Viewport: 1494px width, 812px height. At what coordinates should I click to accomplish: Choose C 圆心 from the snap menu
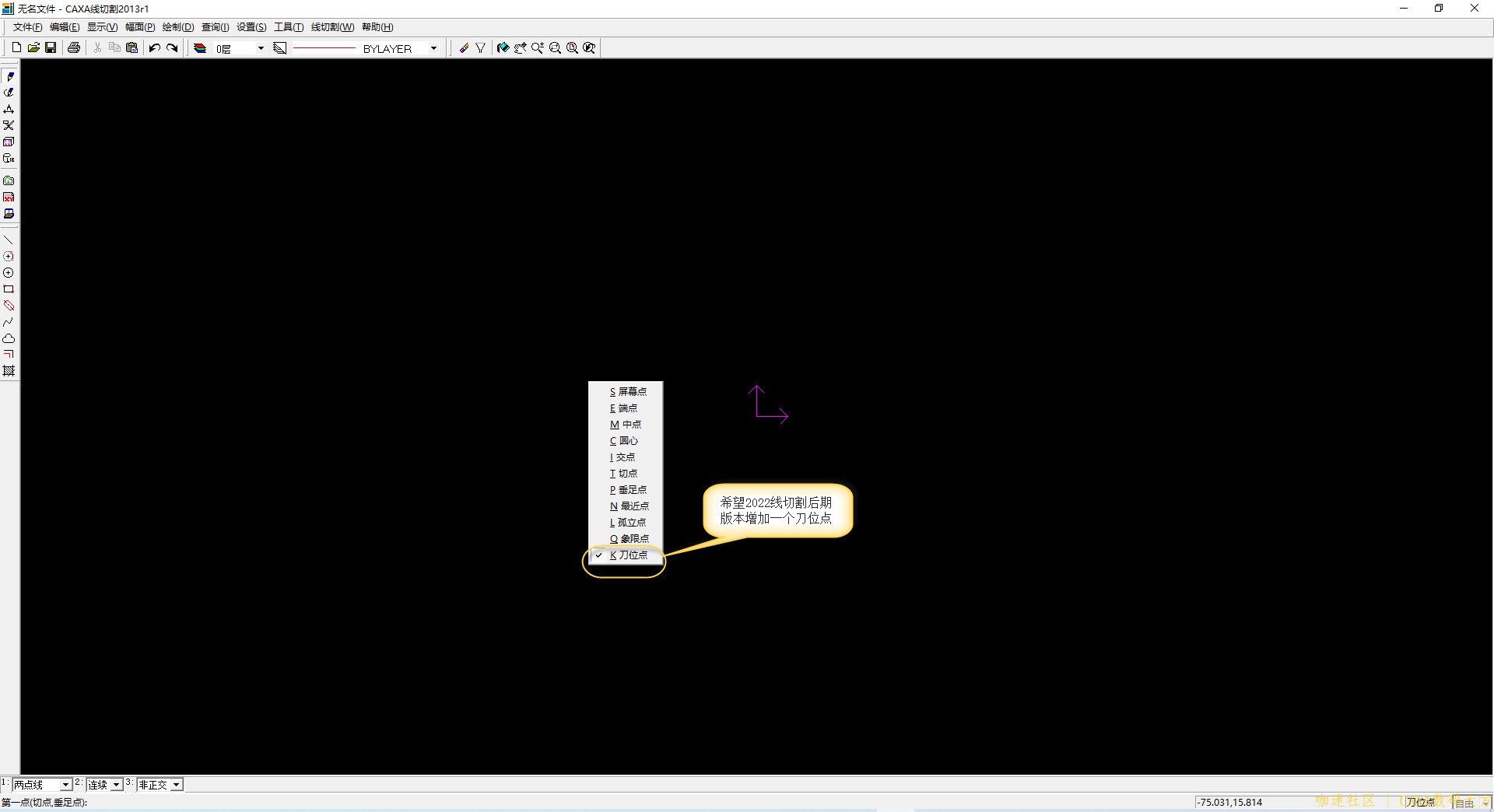point(624,441)
